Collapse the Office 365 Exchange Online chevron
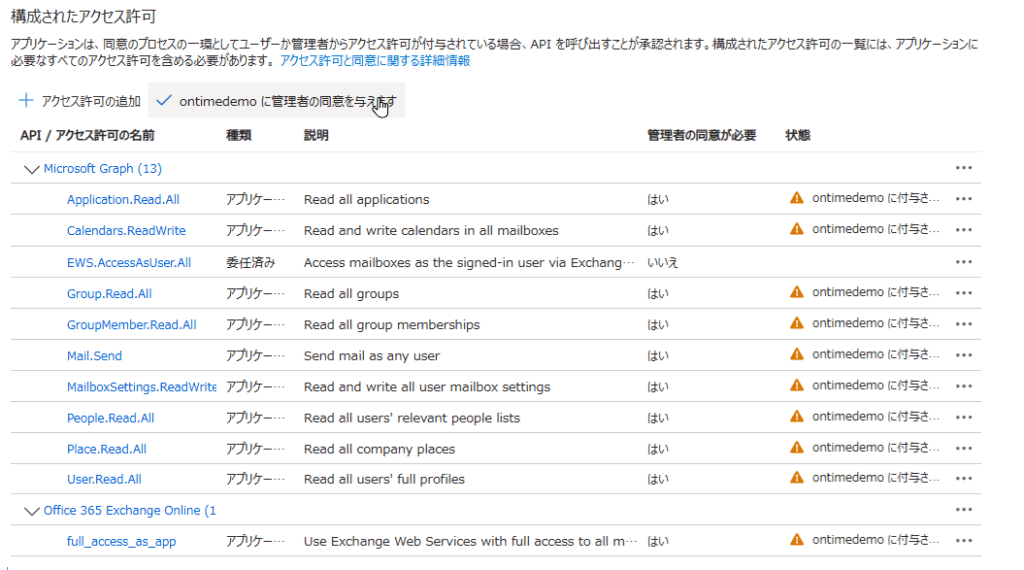1024x570 pixels. point(31,511)
